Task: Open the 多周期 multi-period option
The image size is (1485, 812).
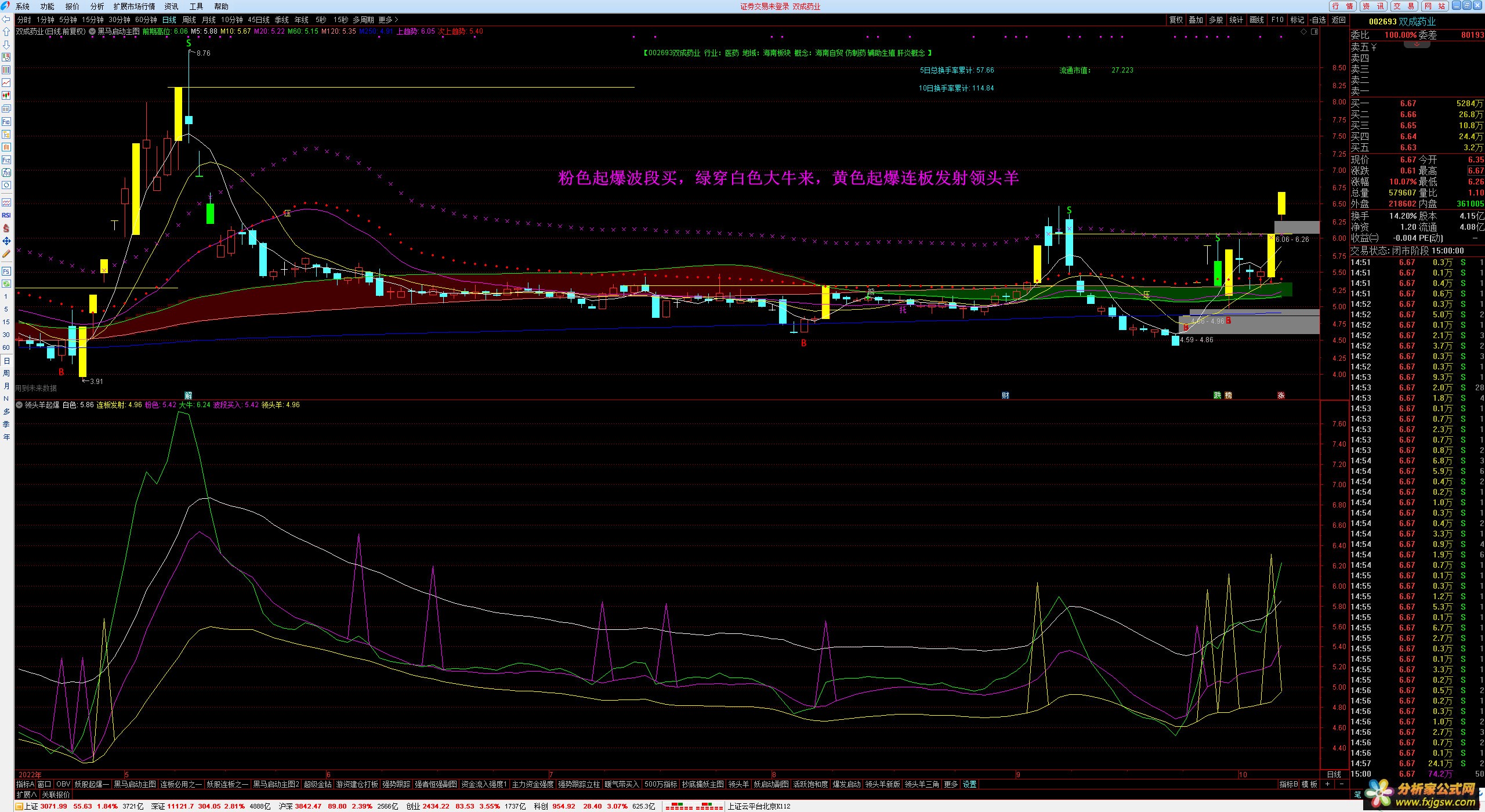Action: click(363, 20)
